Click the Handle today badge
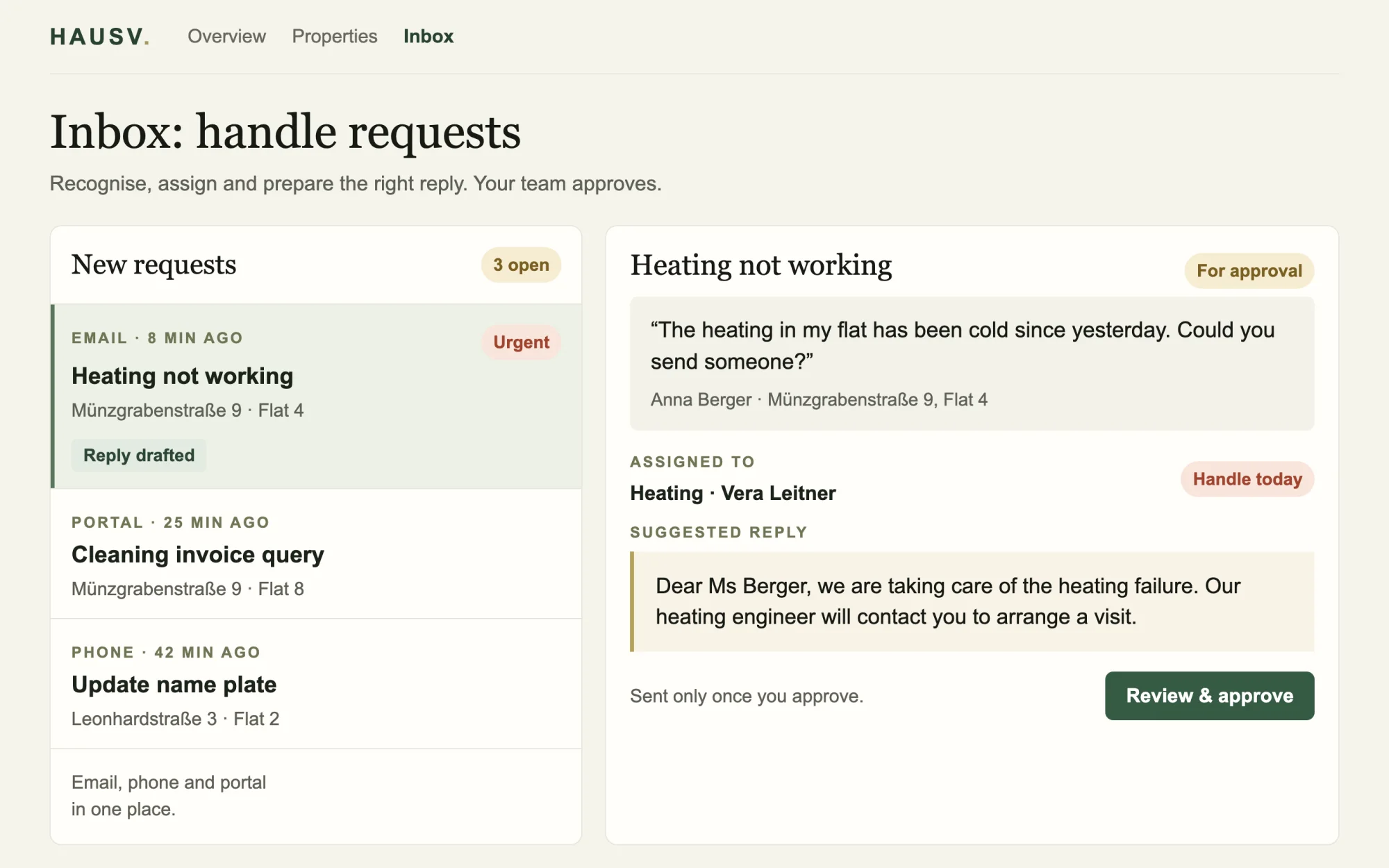The width and height of the screenshot is (1389, 868). click(1247, 479)
